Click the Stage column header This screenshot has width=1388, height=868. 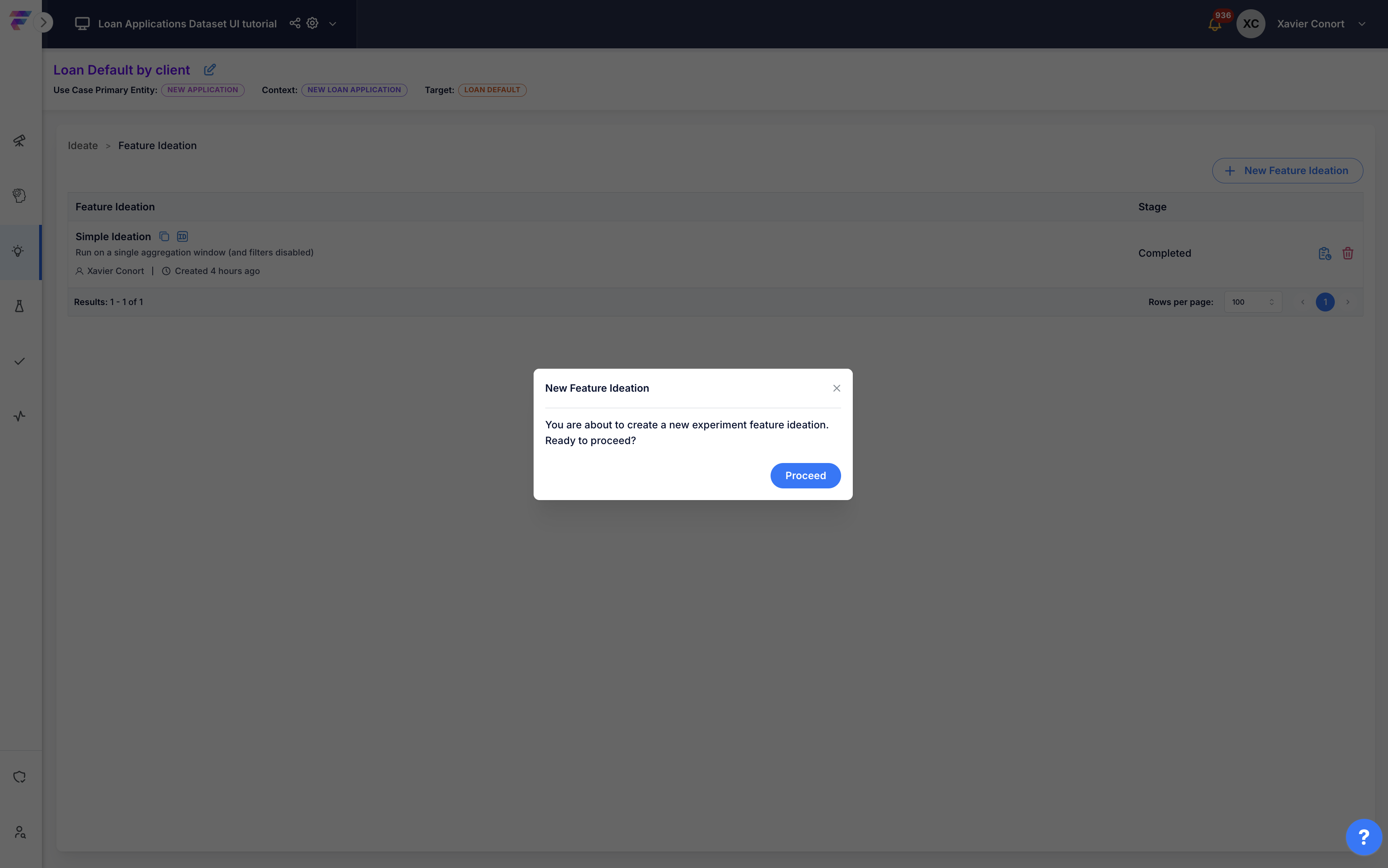[1152, 207]
